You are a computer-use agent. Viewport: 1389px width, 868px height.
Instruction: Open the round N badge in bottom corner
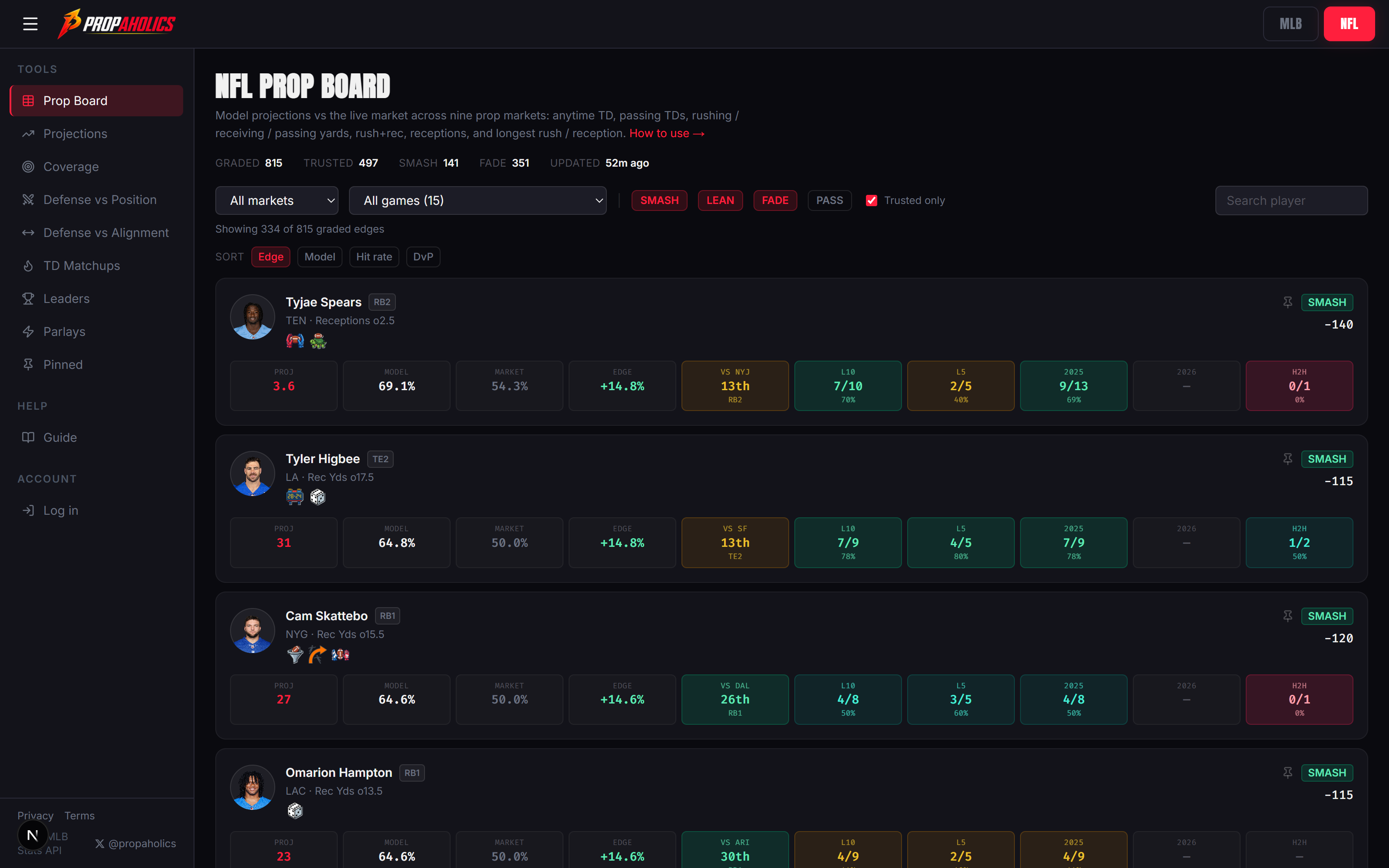33,835
